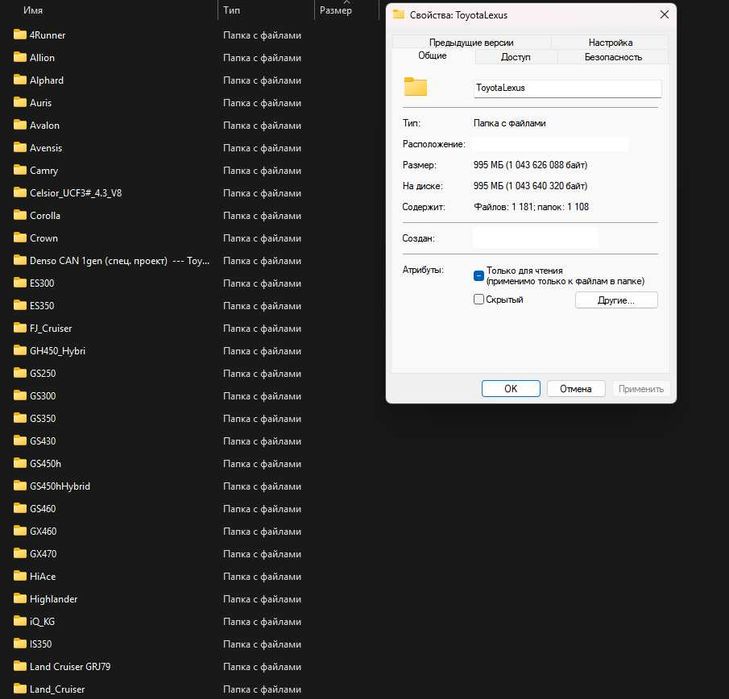Click the folder size value 1 043 626 088 байт
Image resolution: width=729 pixels, height=699 pixels.
pyautogui.click(x=530, y=165)
